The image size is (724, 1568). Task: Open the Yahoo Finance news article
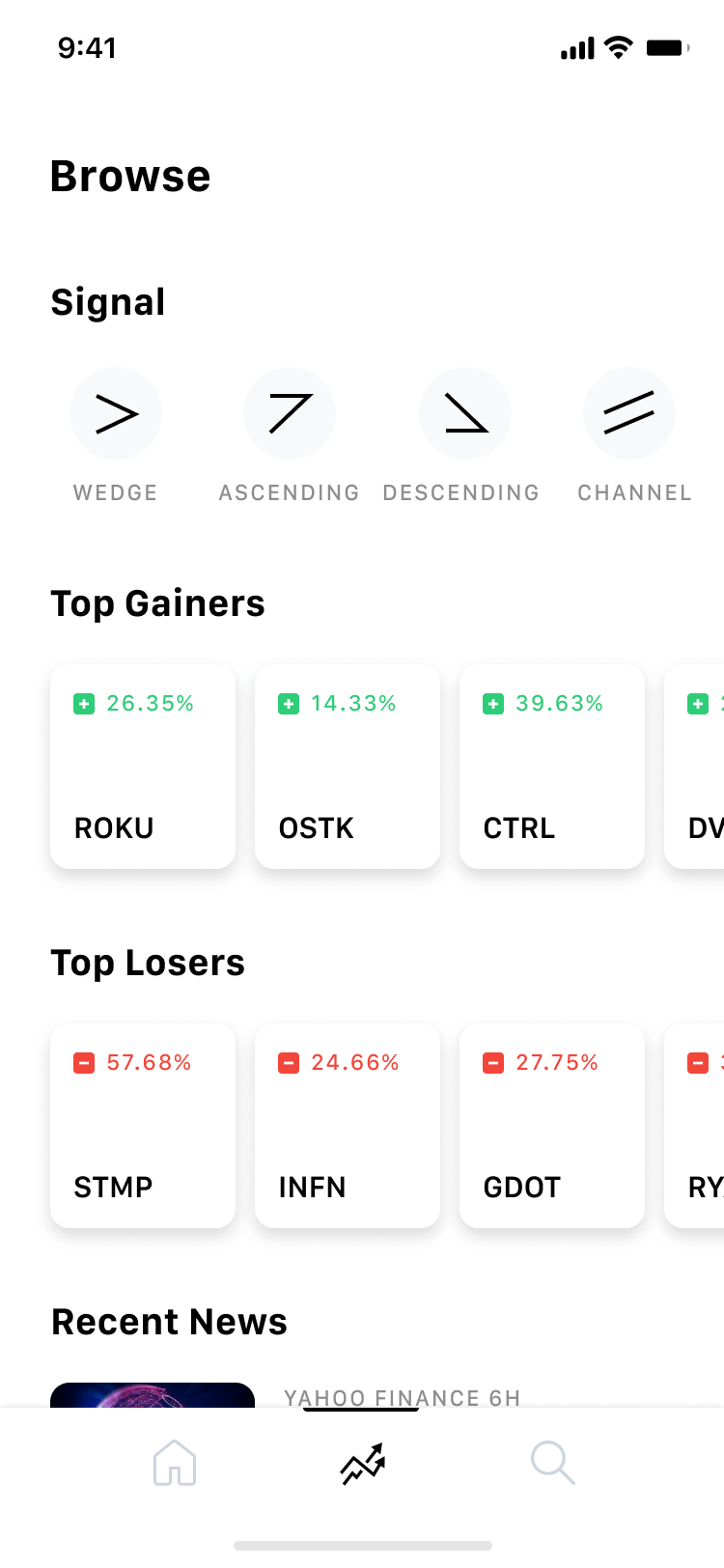[402, 1397]
